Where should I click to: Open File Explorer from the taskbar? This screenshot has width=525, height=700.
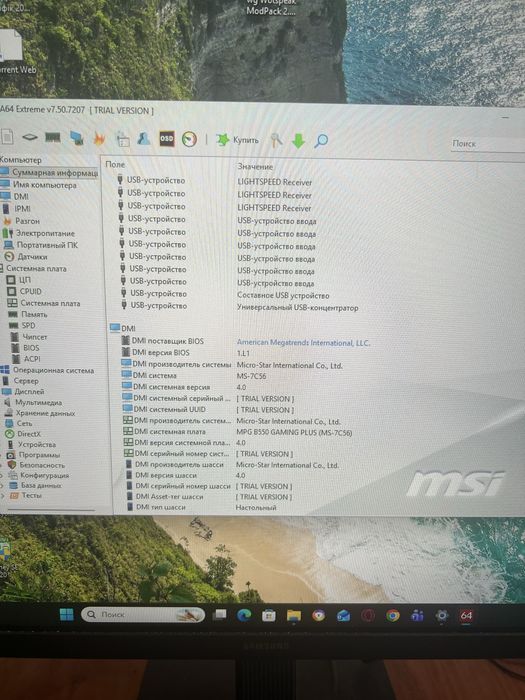pos(294,616)
